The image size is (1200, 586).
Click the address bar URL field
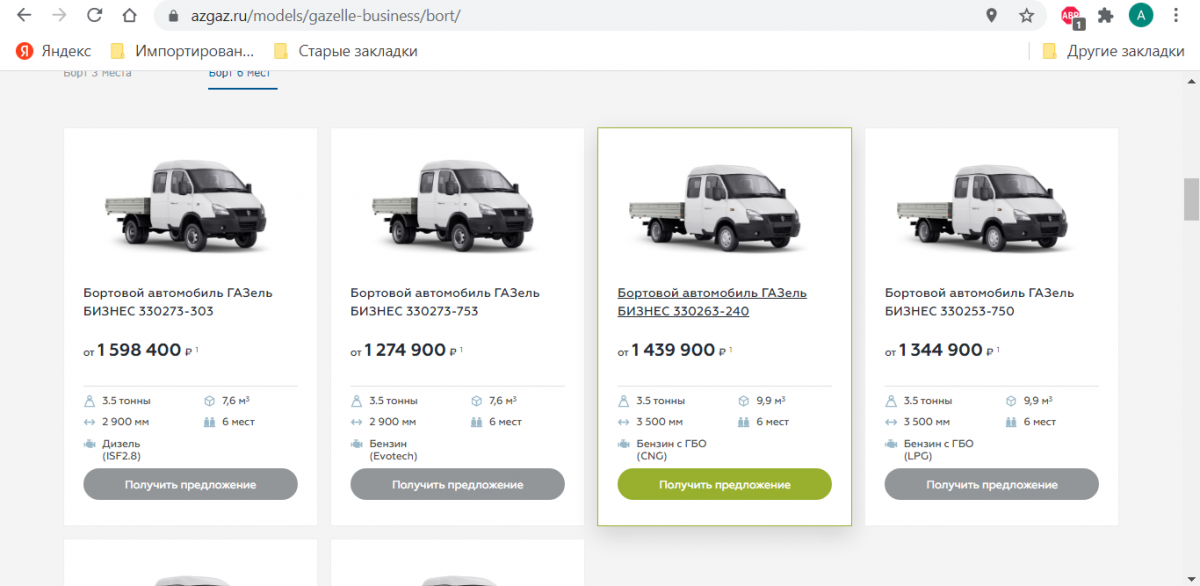pyautogui.click(x=560, y=16)
